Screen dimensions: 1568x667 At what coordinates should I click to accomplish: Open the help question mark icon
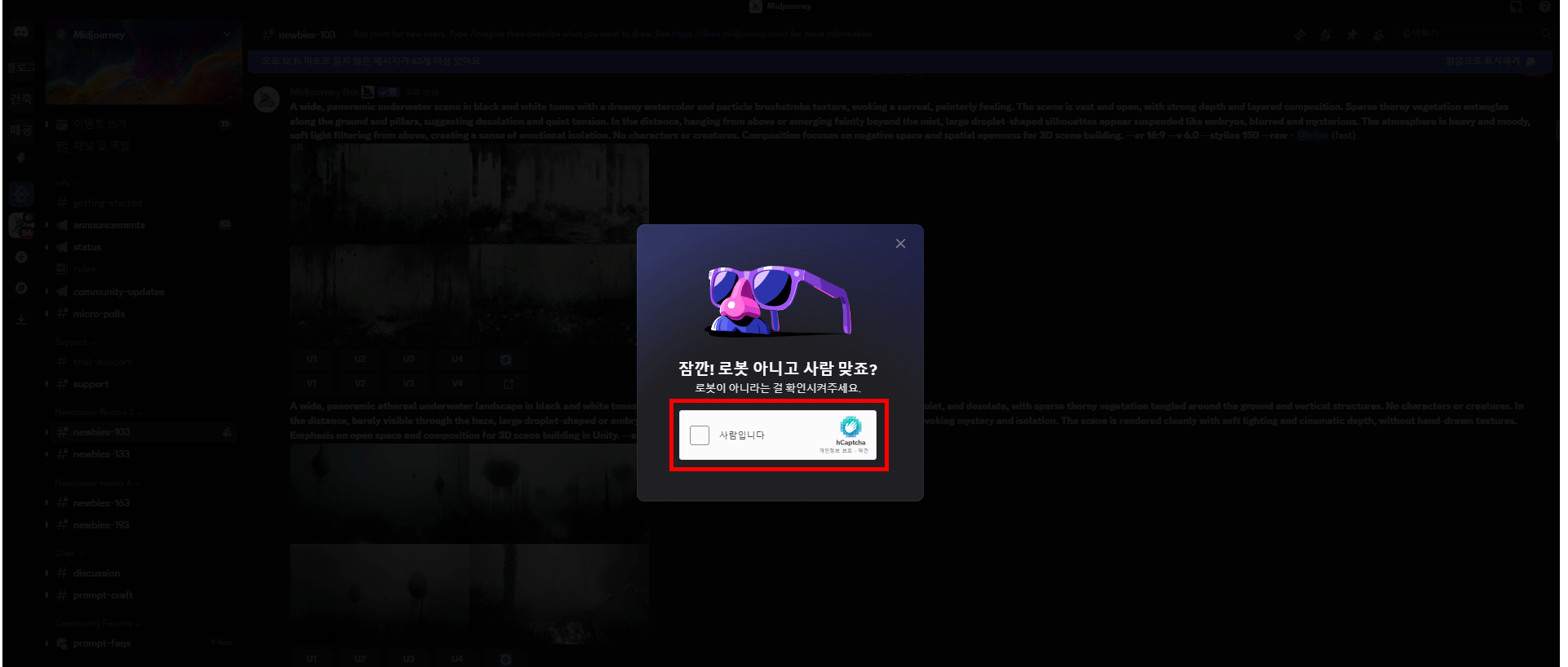[1544, 7]
